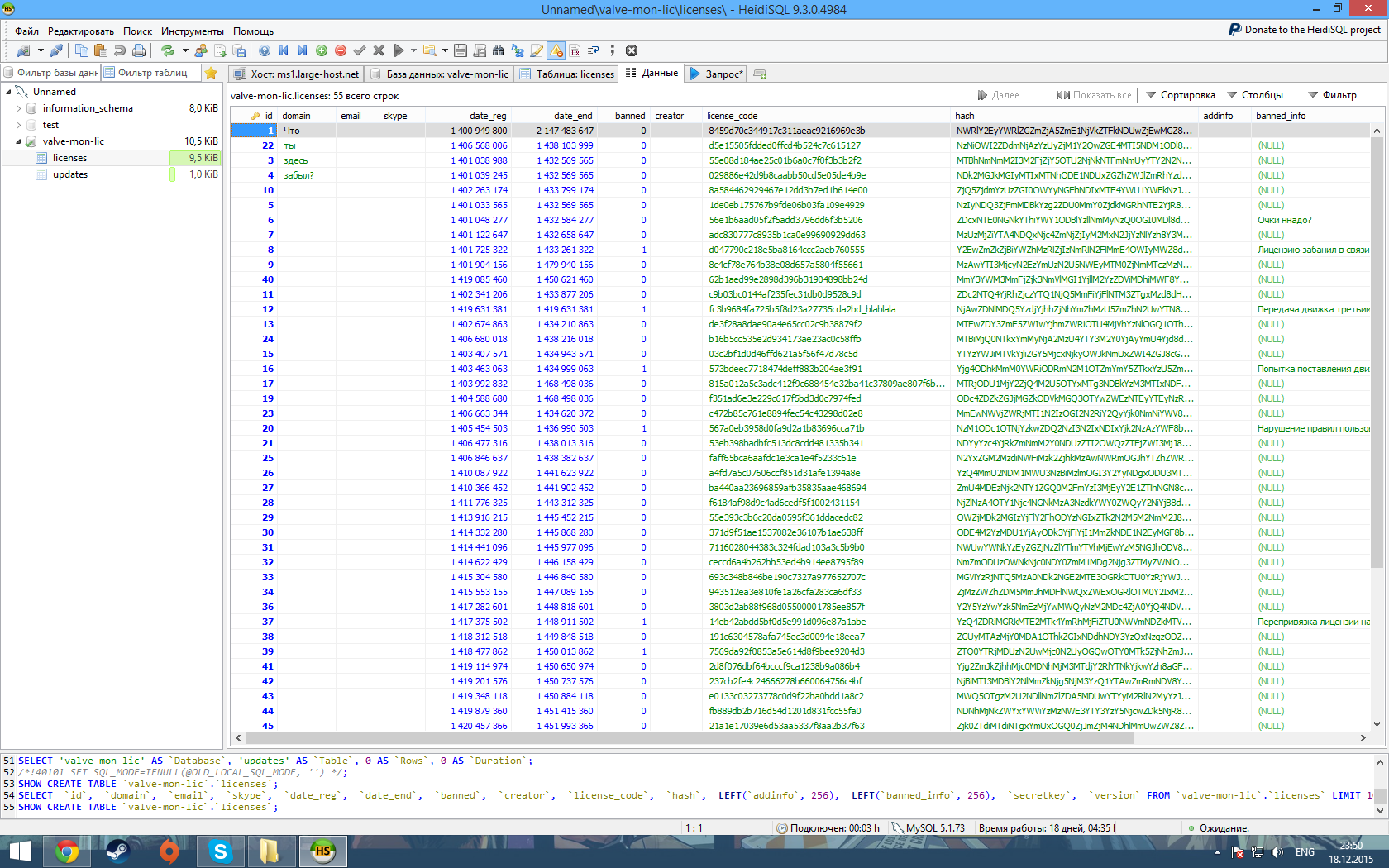
Task: Collapse the Unnamed session tree node
Action: [x=9, y=92]
